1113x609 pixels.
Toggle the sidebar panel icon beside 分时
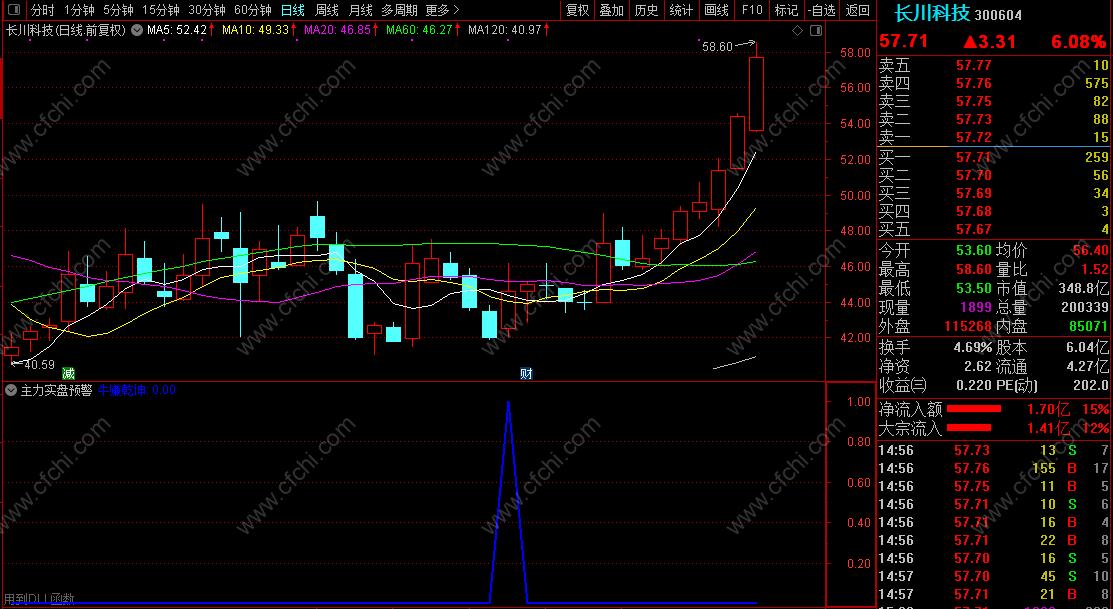13,10
